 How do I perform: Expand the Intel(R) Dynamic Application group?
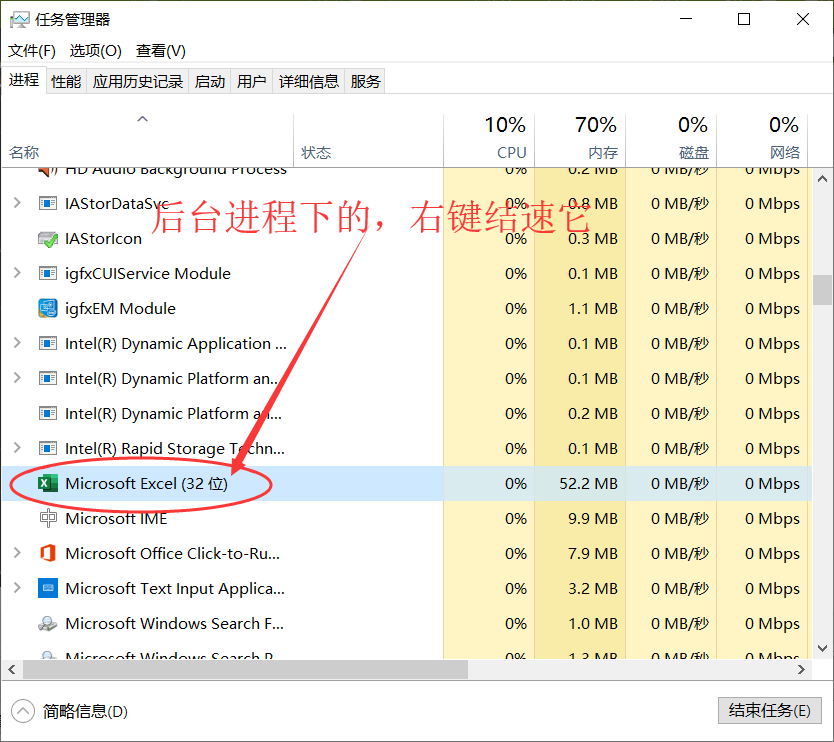[x=17, y=343]
